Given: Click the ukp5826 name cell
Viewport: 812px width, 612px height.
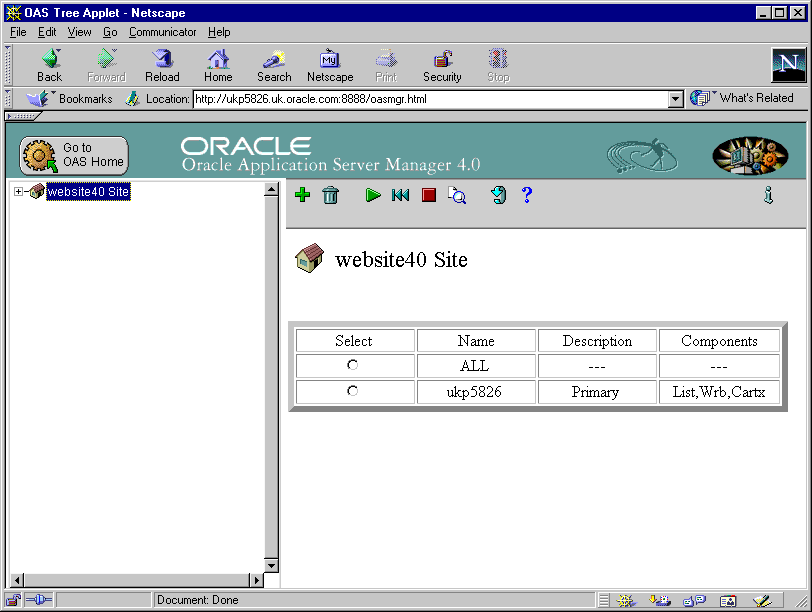Looking at the screenshot, I should coord(476,392).
